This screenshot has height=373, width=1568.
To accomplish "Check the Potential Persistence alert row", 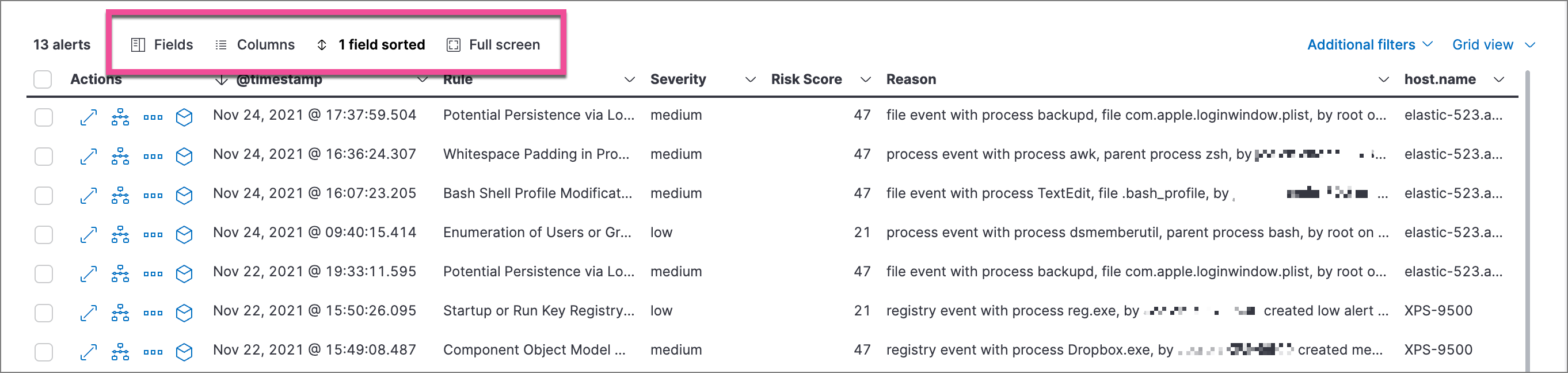I will click(x=43, y=116).
